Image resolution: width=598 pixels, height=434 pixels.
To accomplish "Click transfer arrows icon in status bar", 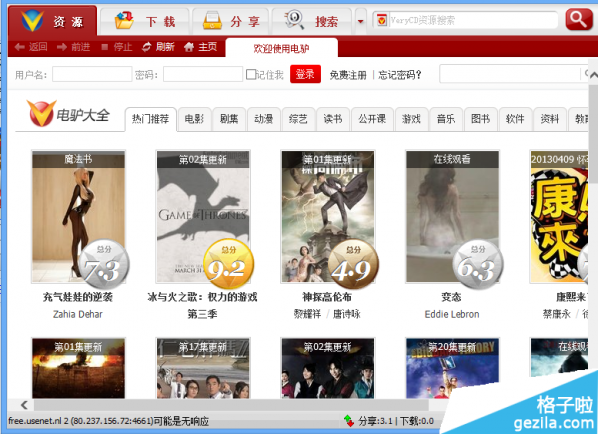I will pyautogui.click(x=349, y=421).
